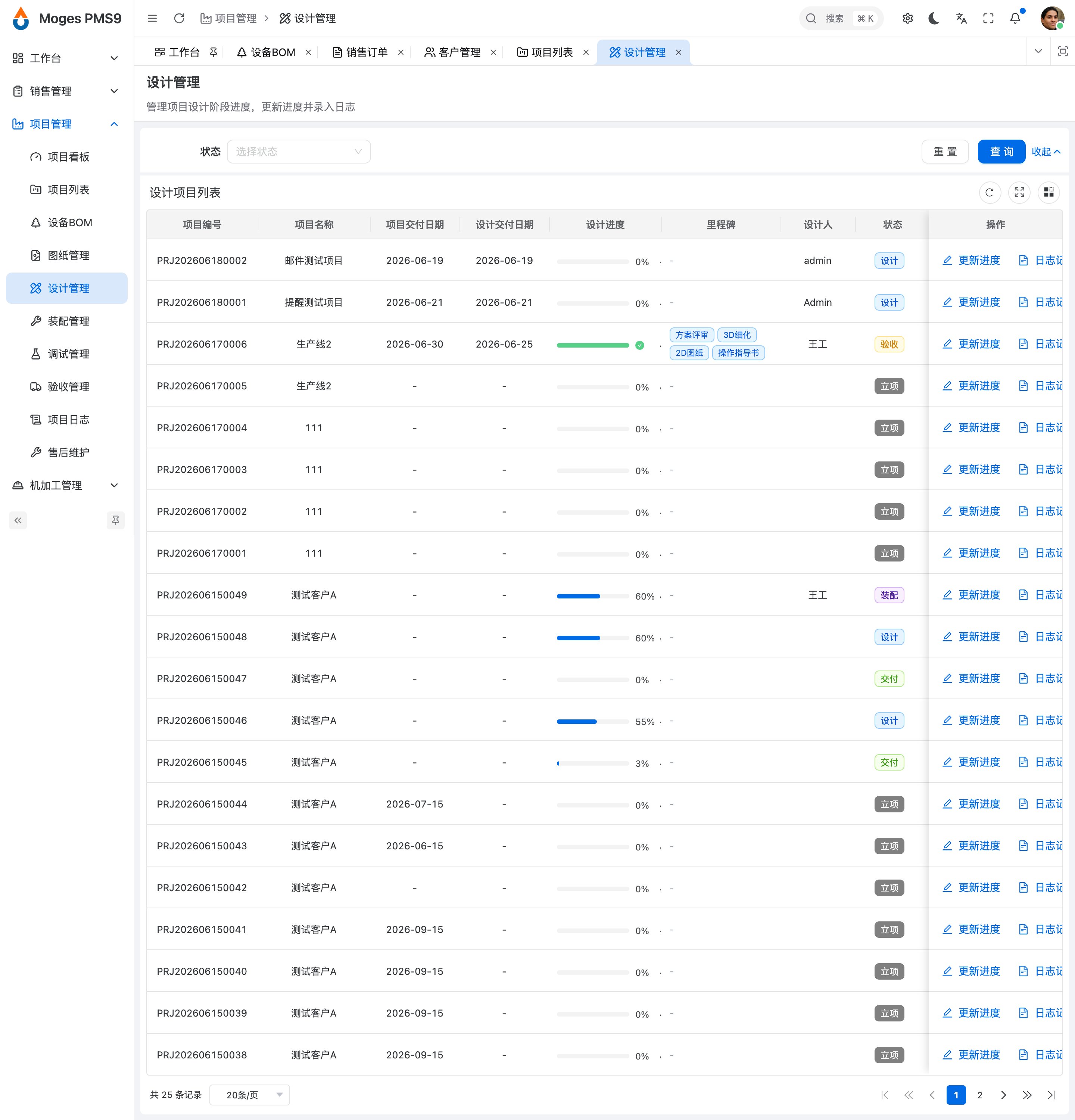Jump forward pages double-arrow icon
Screen dimensions: 1075x1120
tap(1027, 1095)
